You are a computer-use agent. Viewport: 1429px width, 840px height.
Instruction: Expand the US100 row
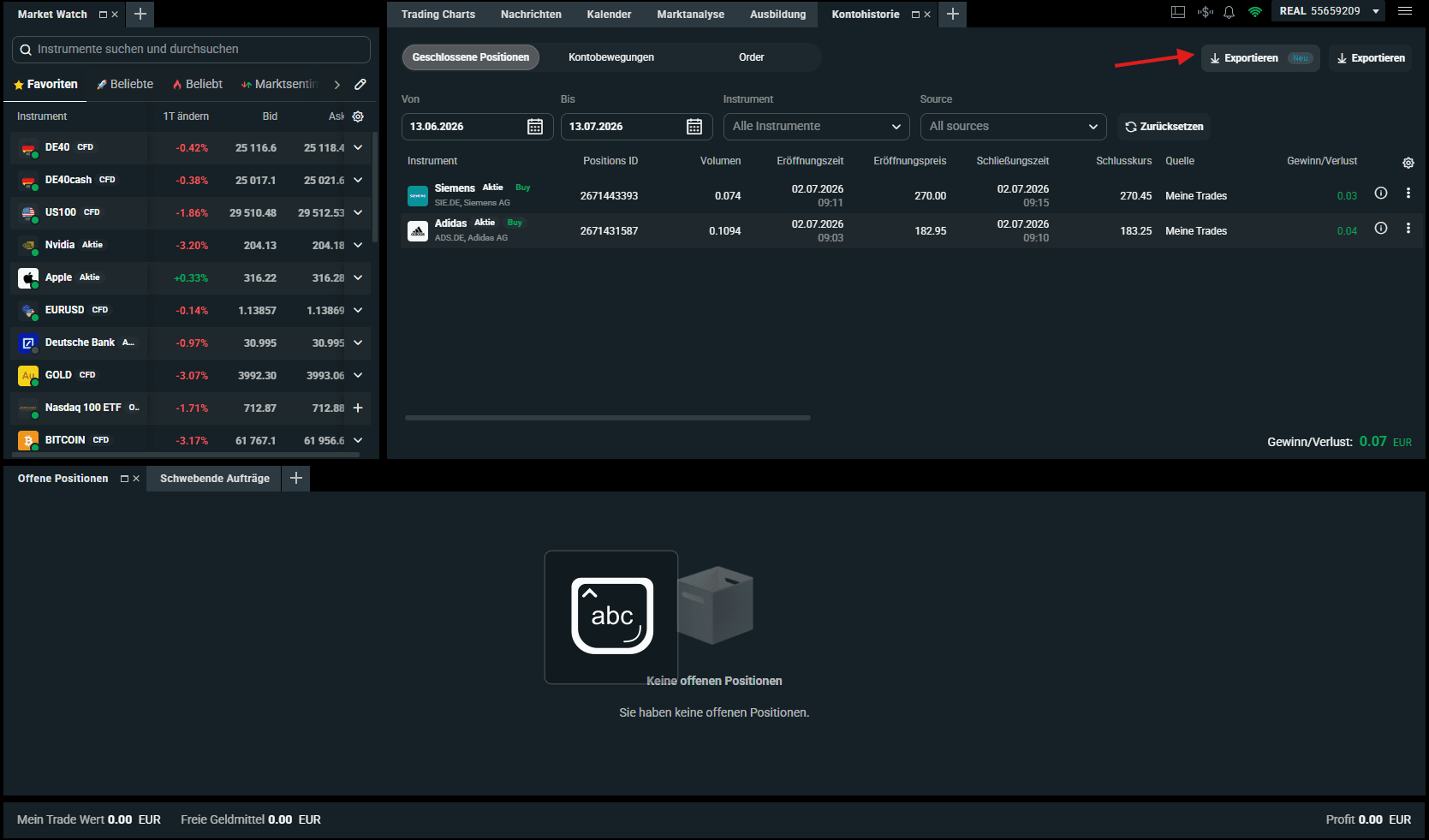pos(358,212)
